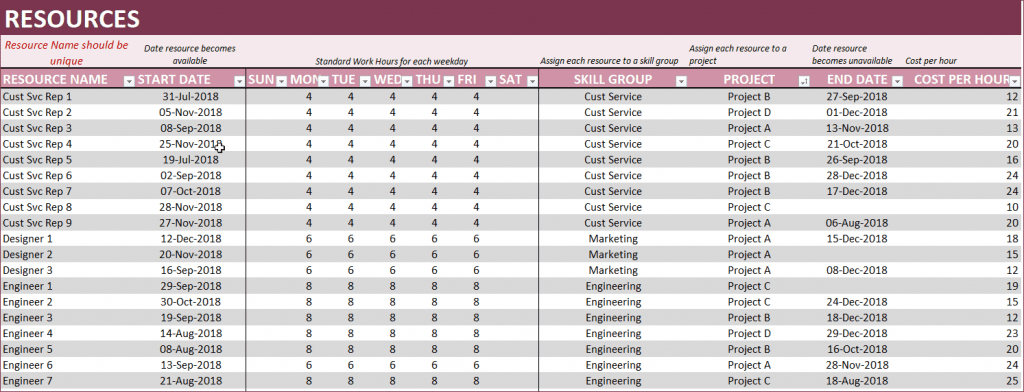
Task: Select end date "13-Nov-2018"
Action: (857, 128)
